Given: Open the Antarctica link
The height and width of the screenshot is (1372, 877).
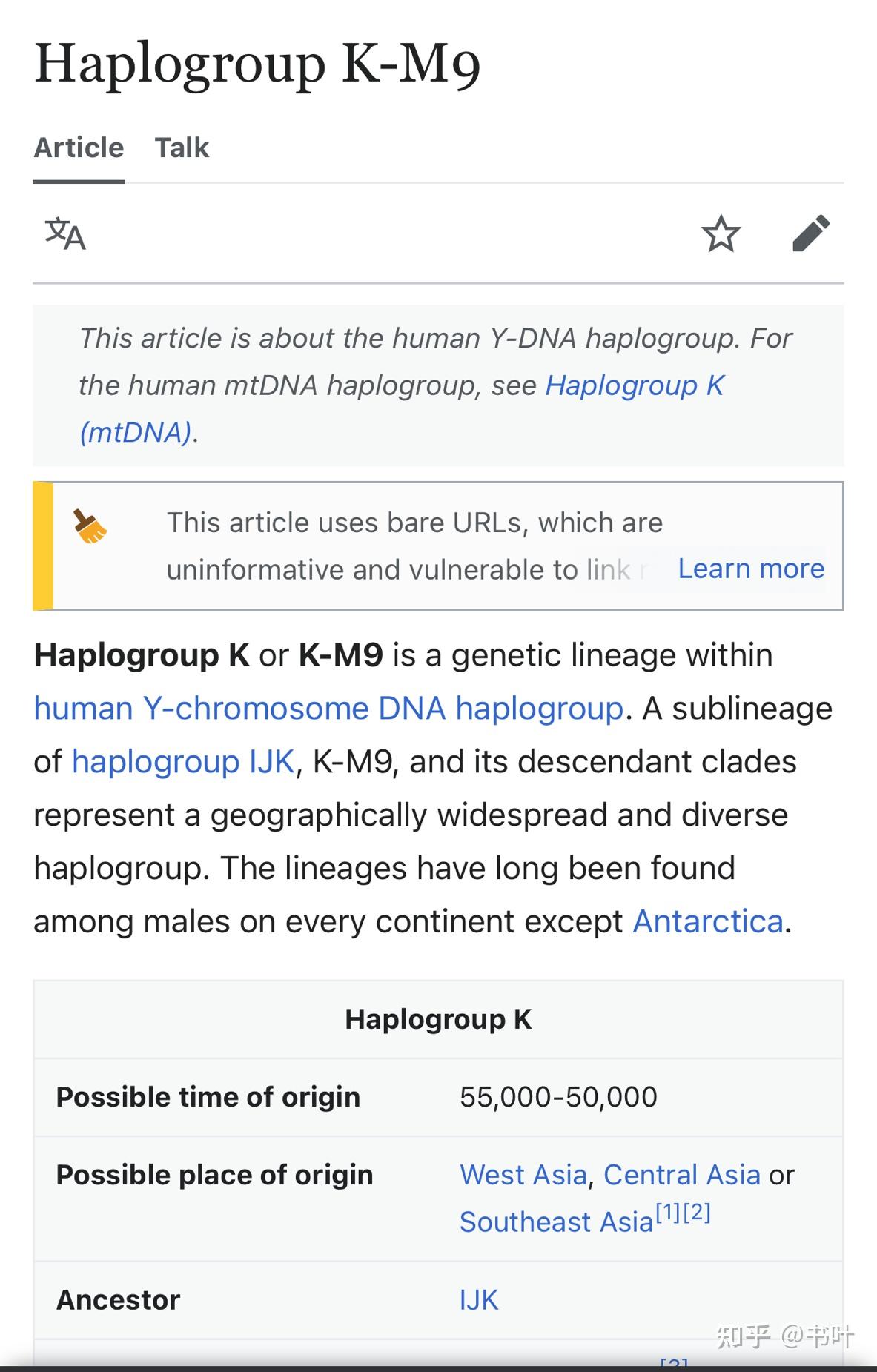Looking at the screenshot, I should pyautogui.click(x=707, y=922).
